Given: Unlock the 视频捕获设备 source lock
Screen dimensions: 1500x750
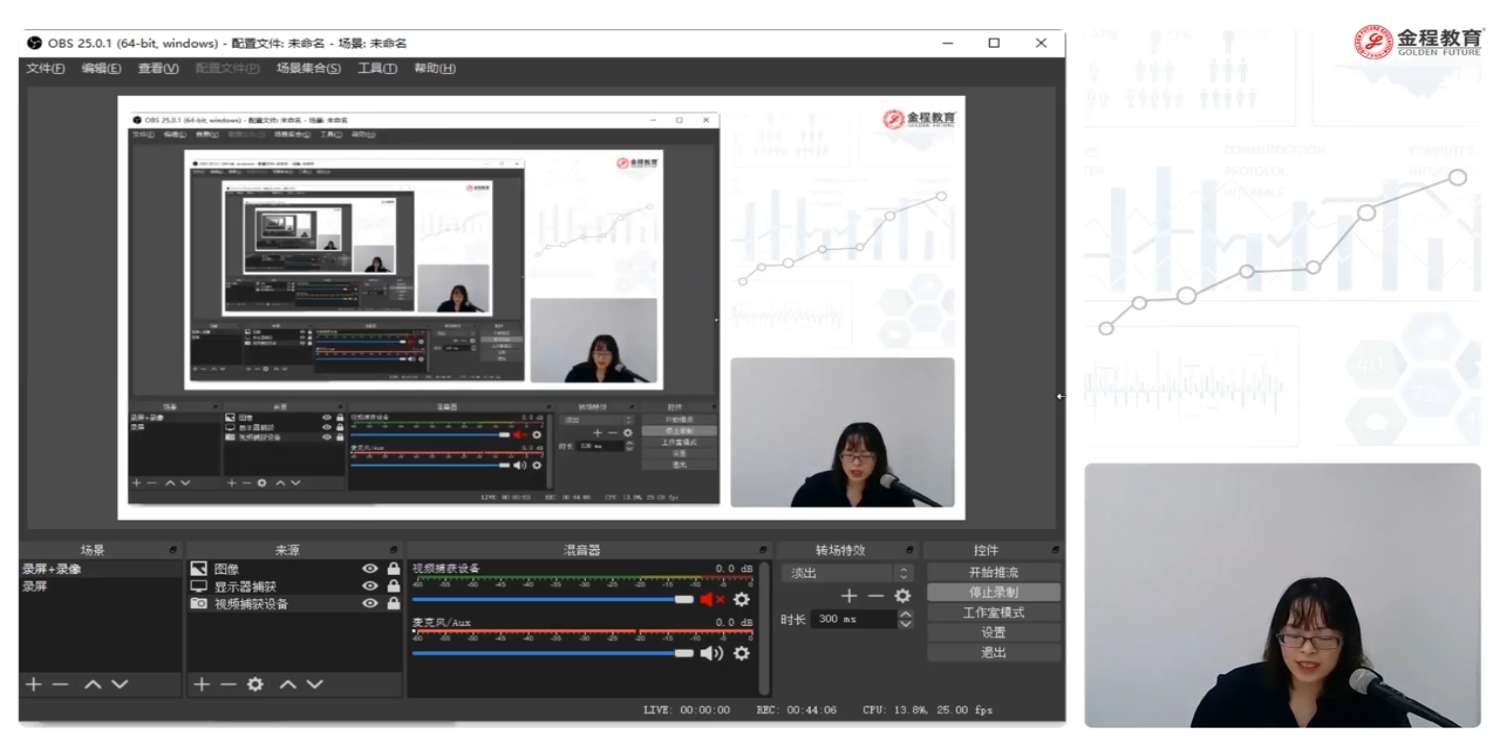Looking at the screenshot, I should pyautogui.click(x=393, y=604).
